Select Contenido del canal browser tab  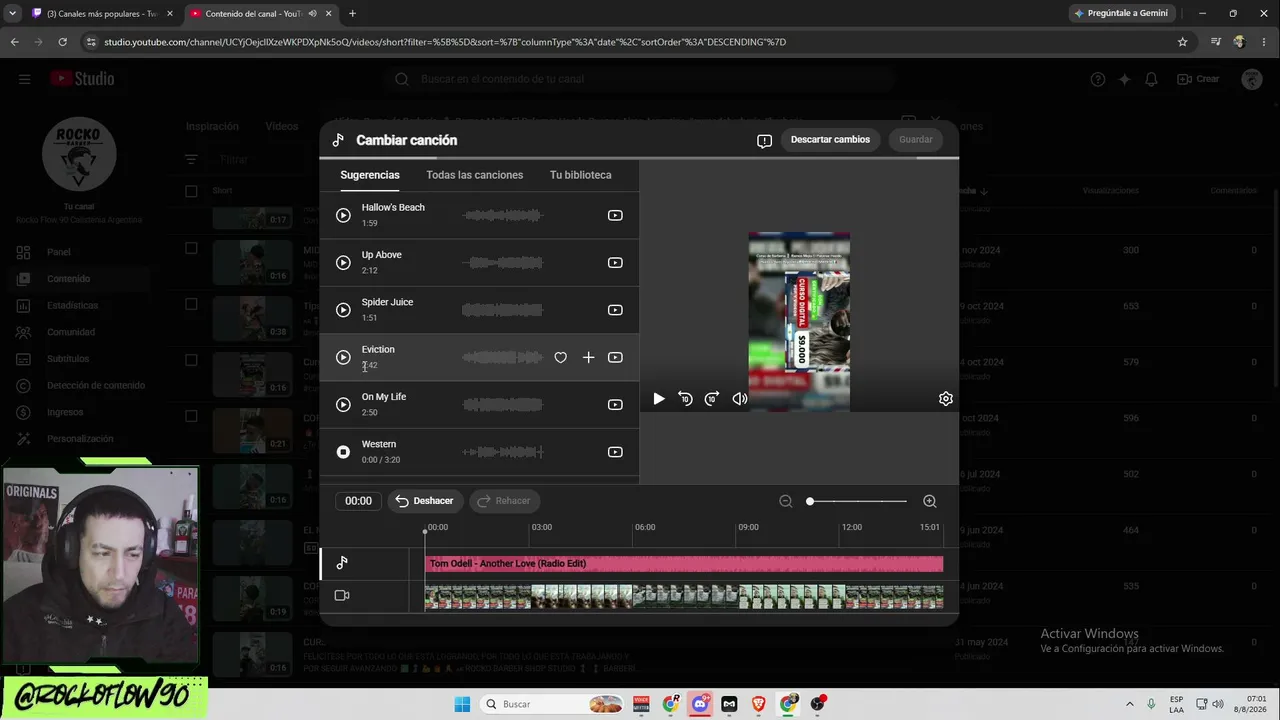coord(260,14)
